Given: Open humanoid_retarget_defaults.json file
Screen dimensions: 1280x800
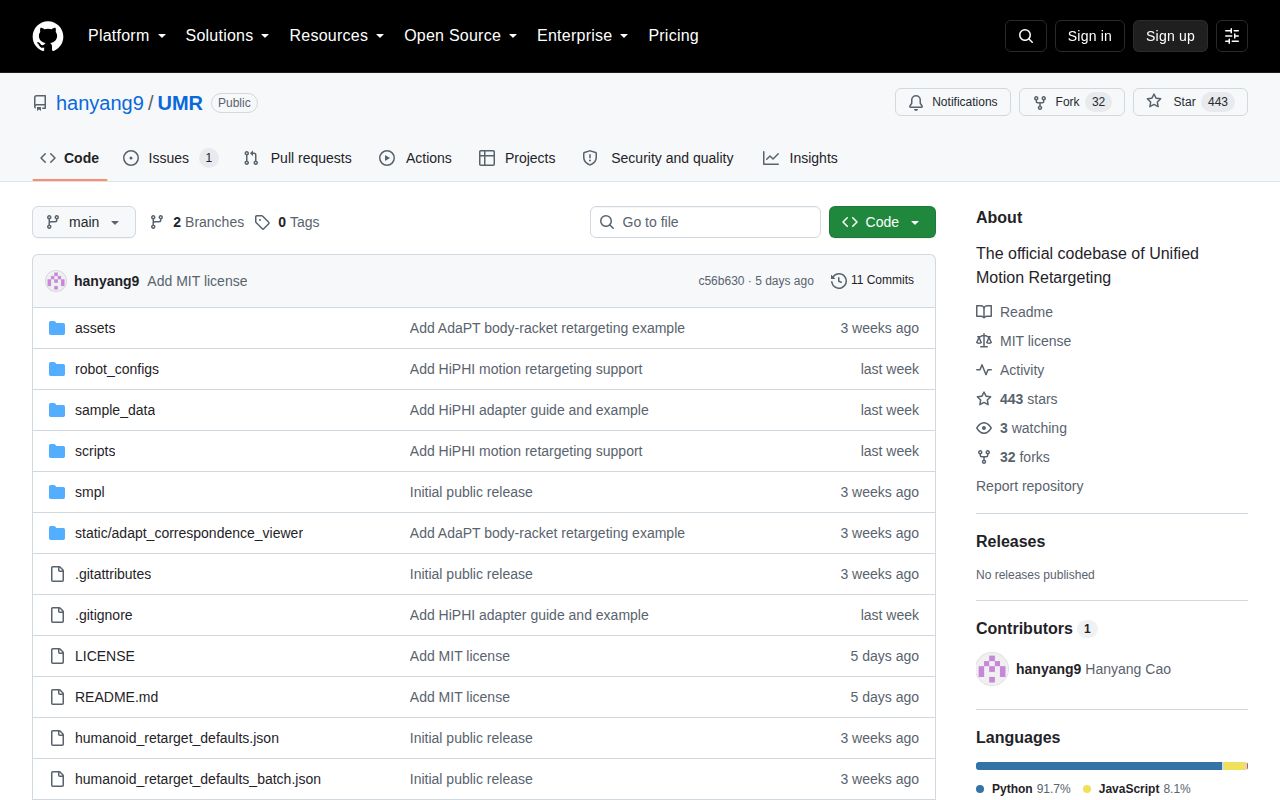Looking at the screenshot, I should tap(177, 738).
